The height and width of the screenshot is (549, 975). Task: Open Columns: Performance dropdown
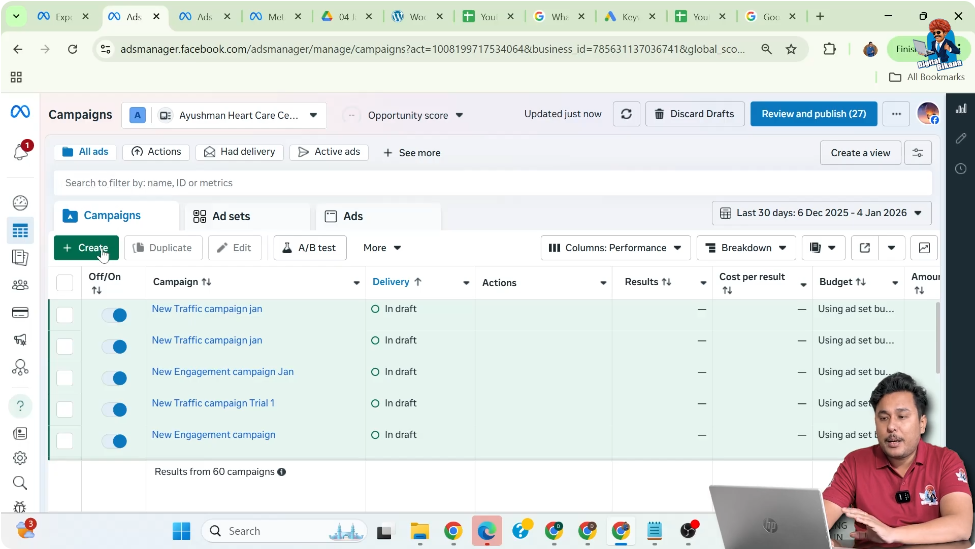[x=615, y=247]
